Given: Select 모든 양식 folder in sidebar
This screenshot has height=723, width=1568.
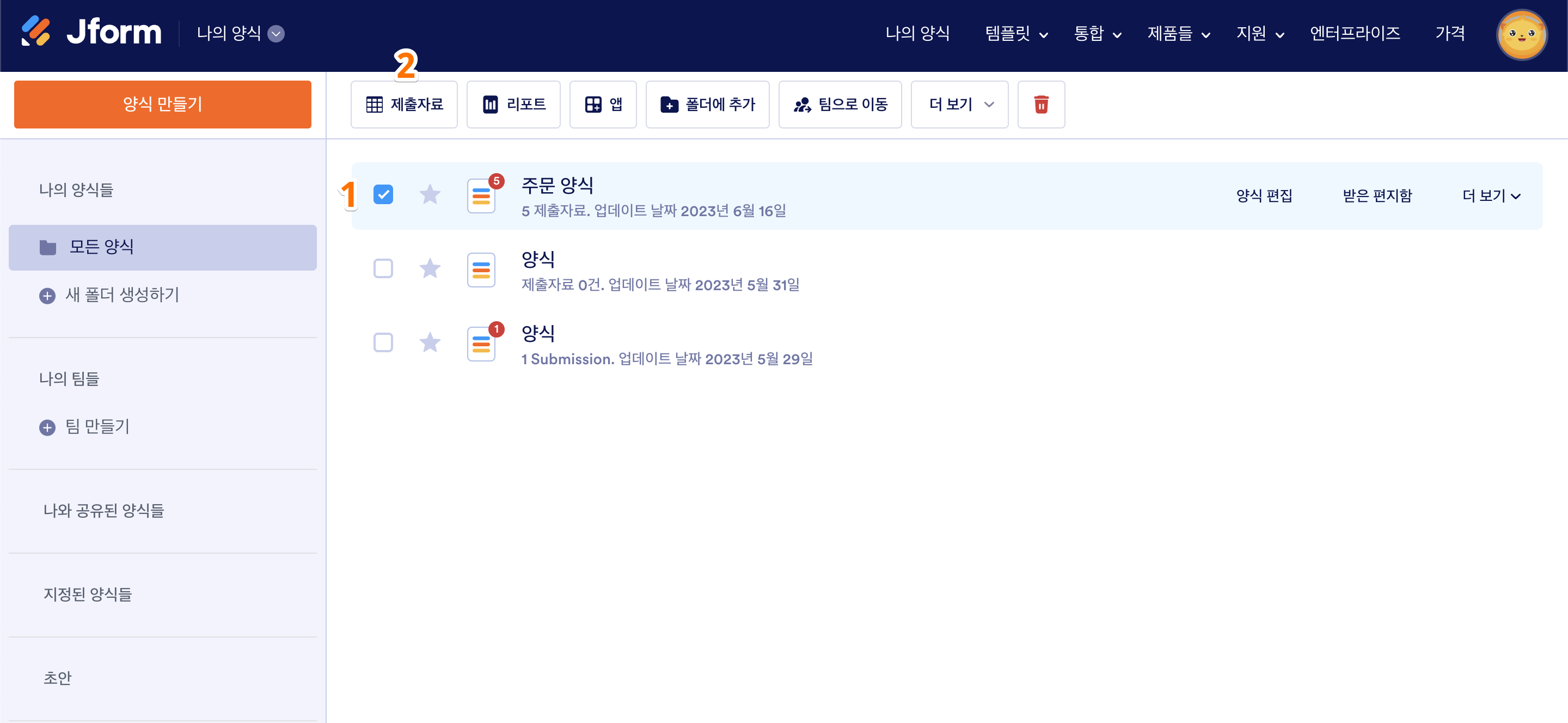Looking at the screenshot, I should click(163, 247).
